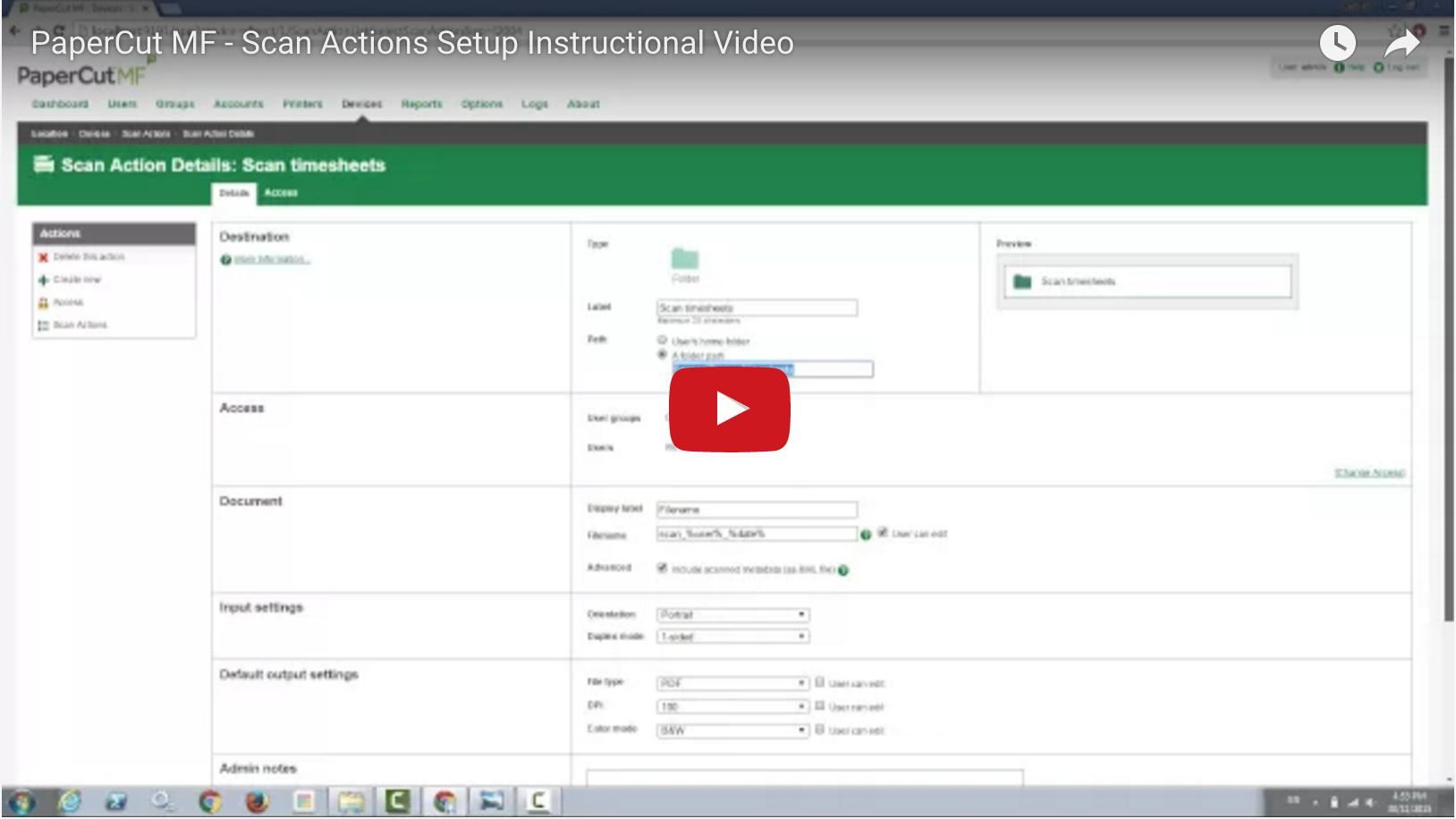Open Firefox from the taskbar
Image resolution: width=1456 pixels, height=819 pixels.
[257, 802]
